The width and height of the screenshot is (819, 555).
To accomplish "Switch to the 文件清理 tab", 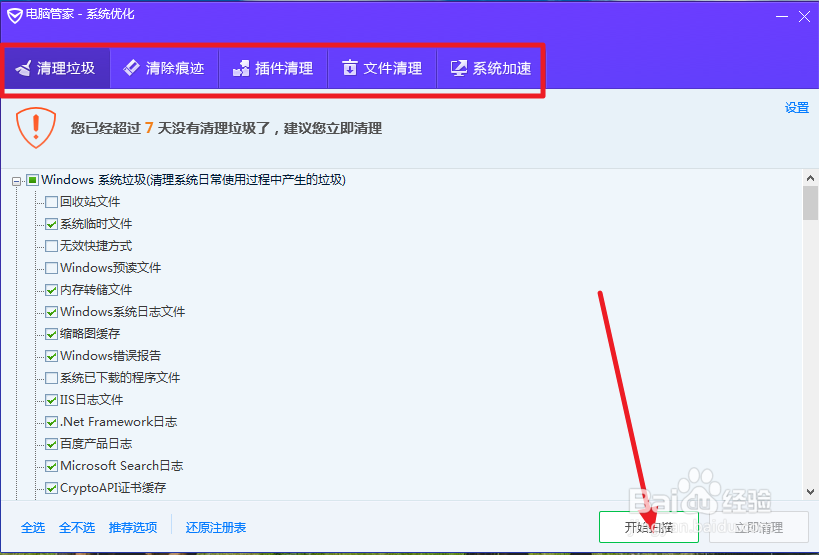I will point(382,68).
